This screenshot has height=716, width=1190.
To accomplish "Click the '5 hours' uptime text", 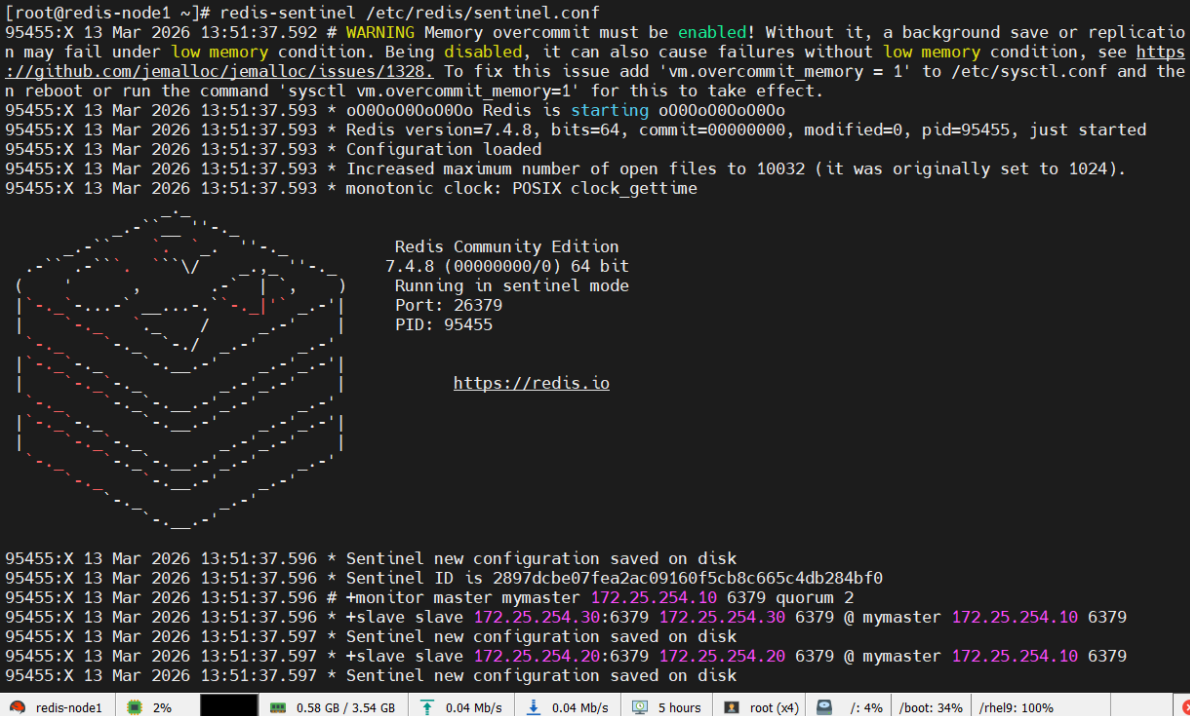I will coord(679,708).
